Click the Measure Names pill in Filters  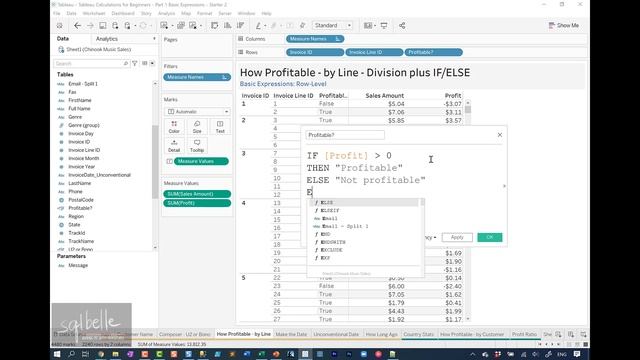[x=197, y=77]
